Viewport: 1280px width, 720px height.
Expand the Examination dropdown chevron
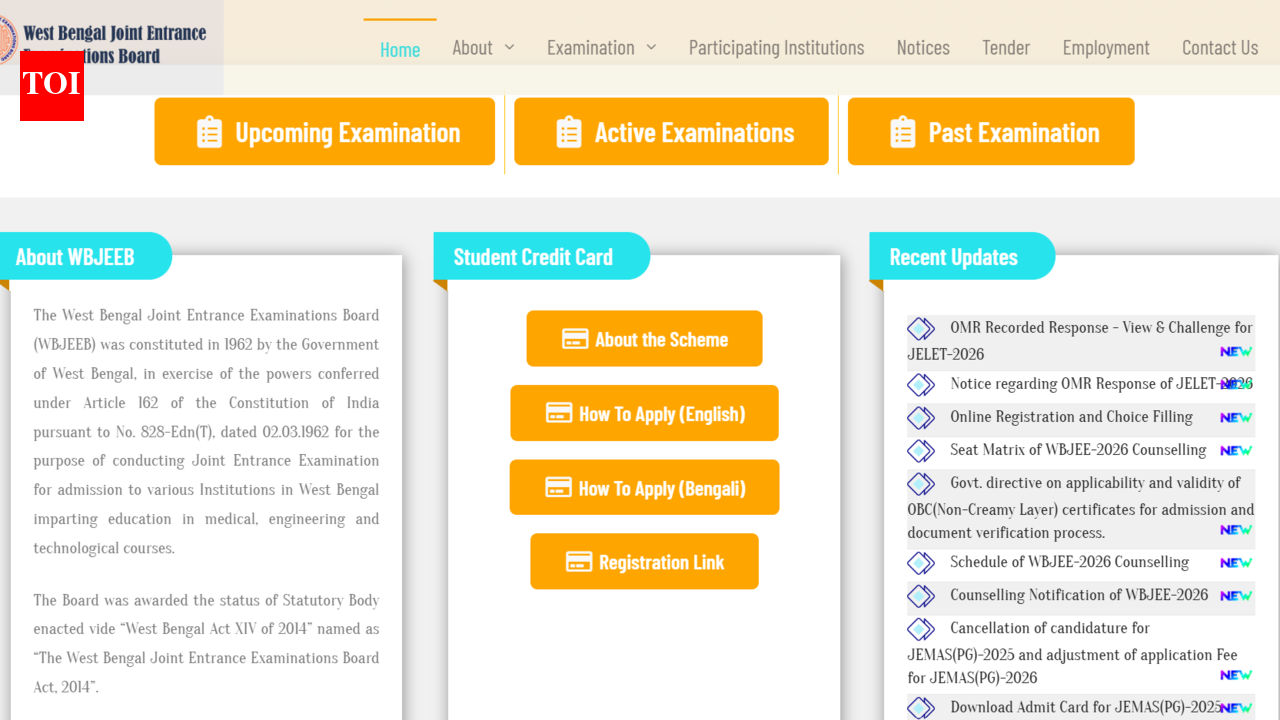pyautogui.click(x=651, y=47)
